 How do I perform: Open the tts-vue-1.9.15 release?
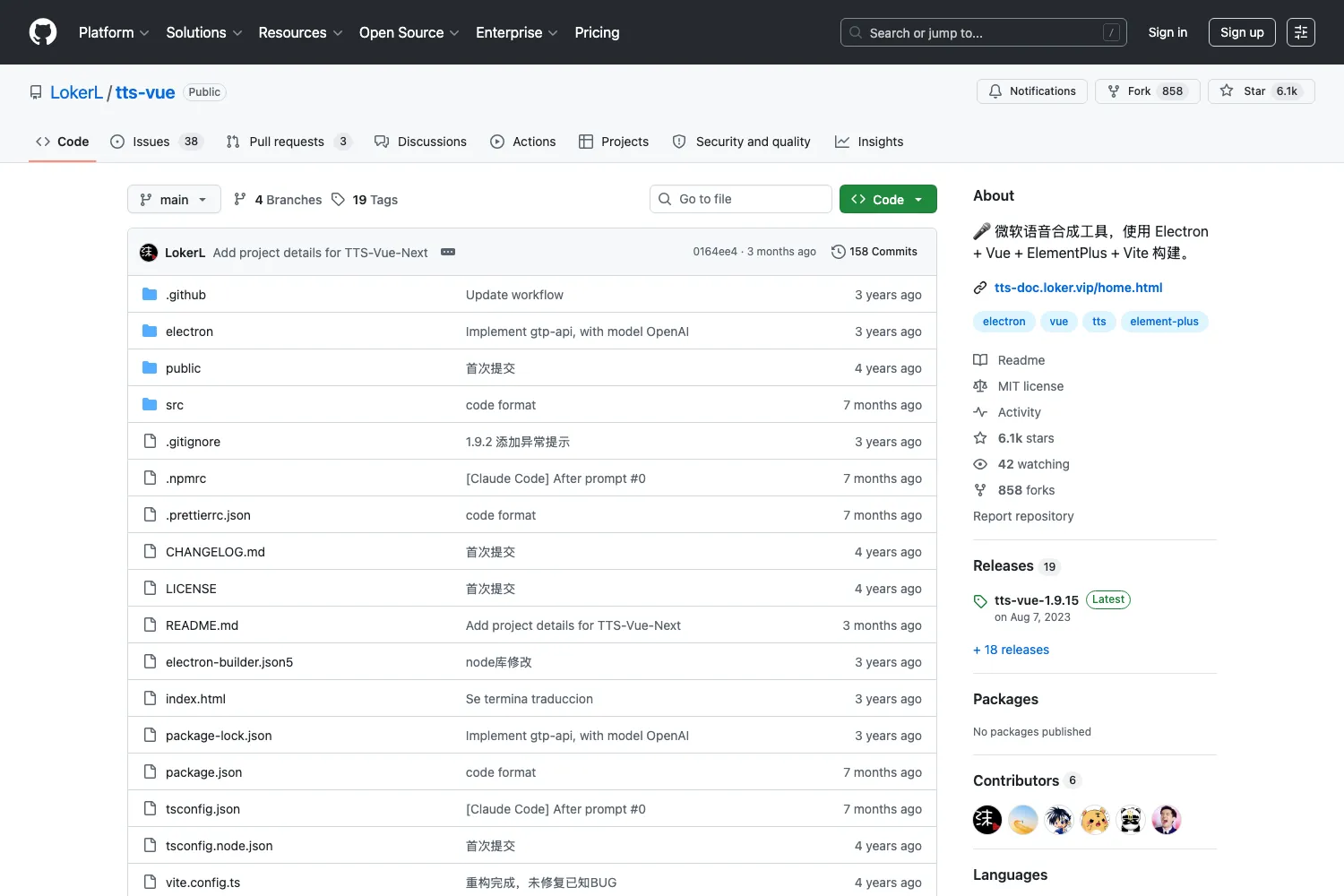[x=1037, y=600]
